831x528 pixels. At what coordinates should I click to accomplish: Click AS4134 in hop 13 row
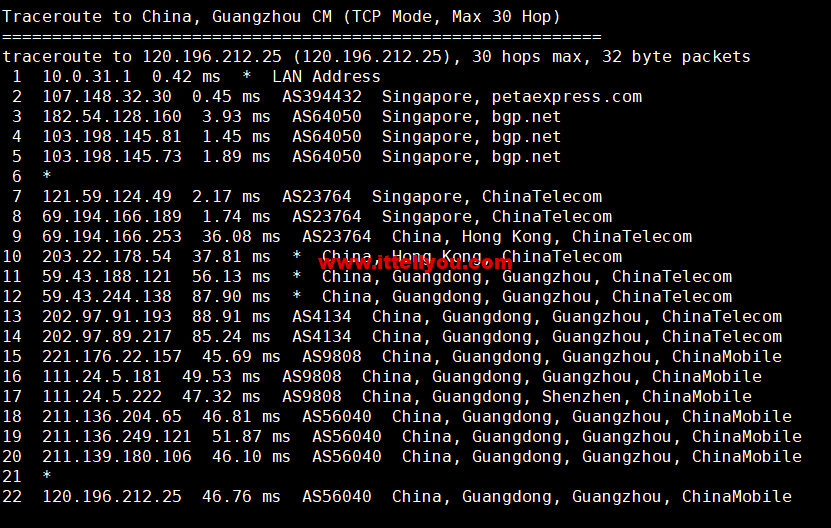point(322,316)
